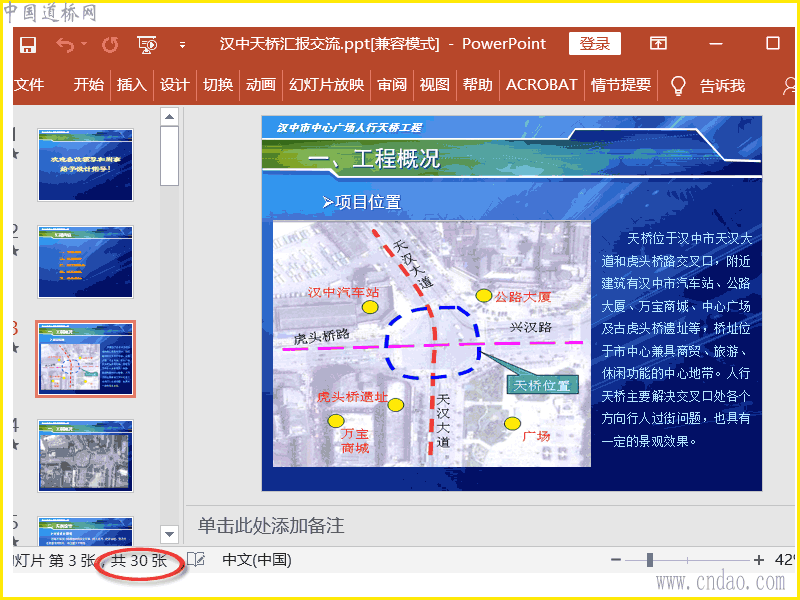Image resolution: width=800 pixels, height=600 pixels.
Task: Maximize the PowerPoint window
Action: [x=773, y=43]
